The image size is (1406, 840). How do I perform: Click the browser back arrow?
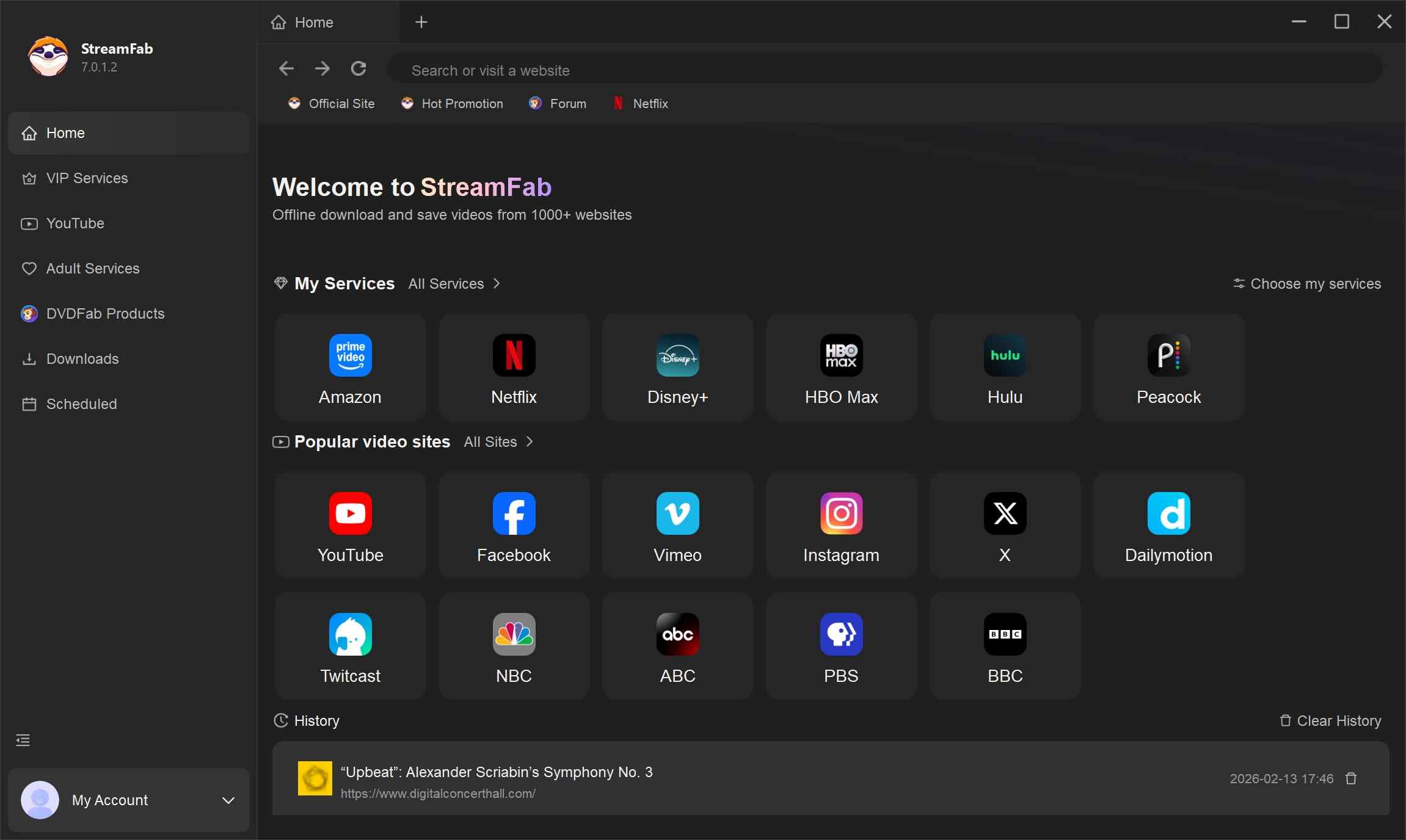click(286, 69)
